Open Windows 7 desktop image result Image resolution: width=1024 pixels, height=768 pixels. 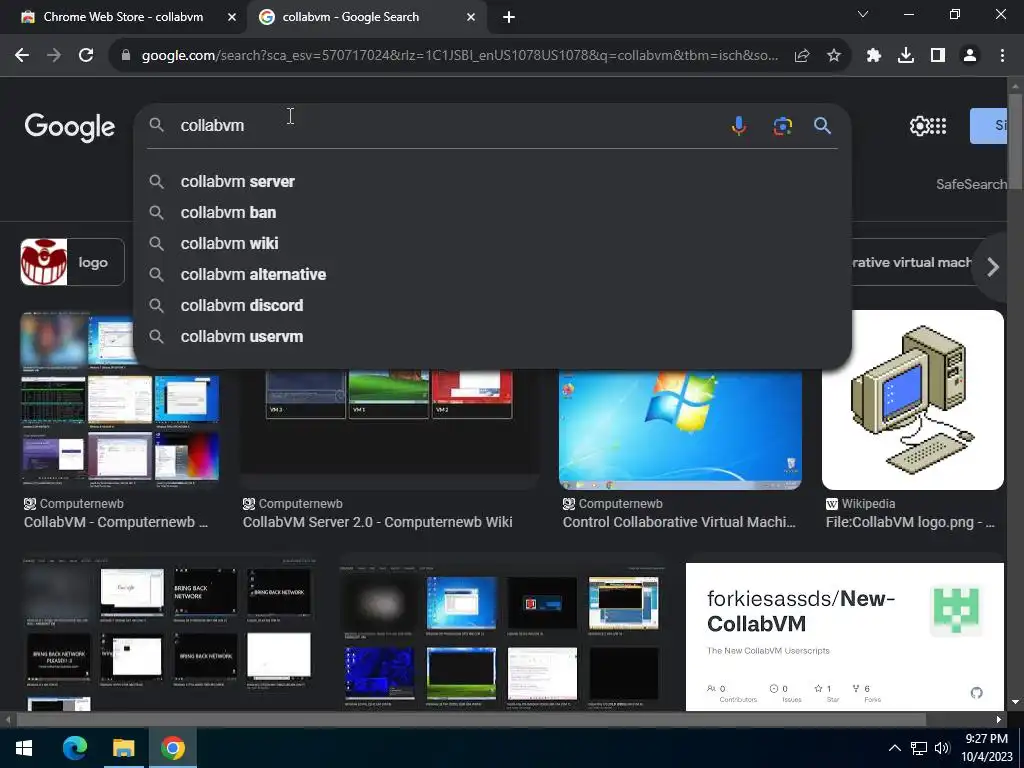tap(680, 428)
